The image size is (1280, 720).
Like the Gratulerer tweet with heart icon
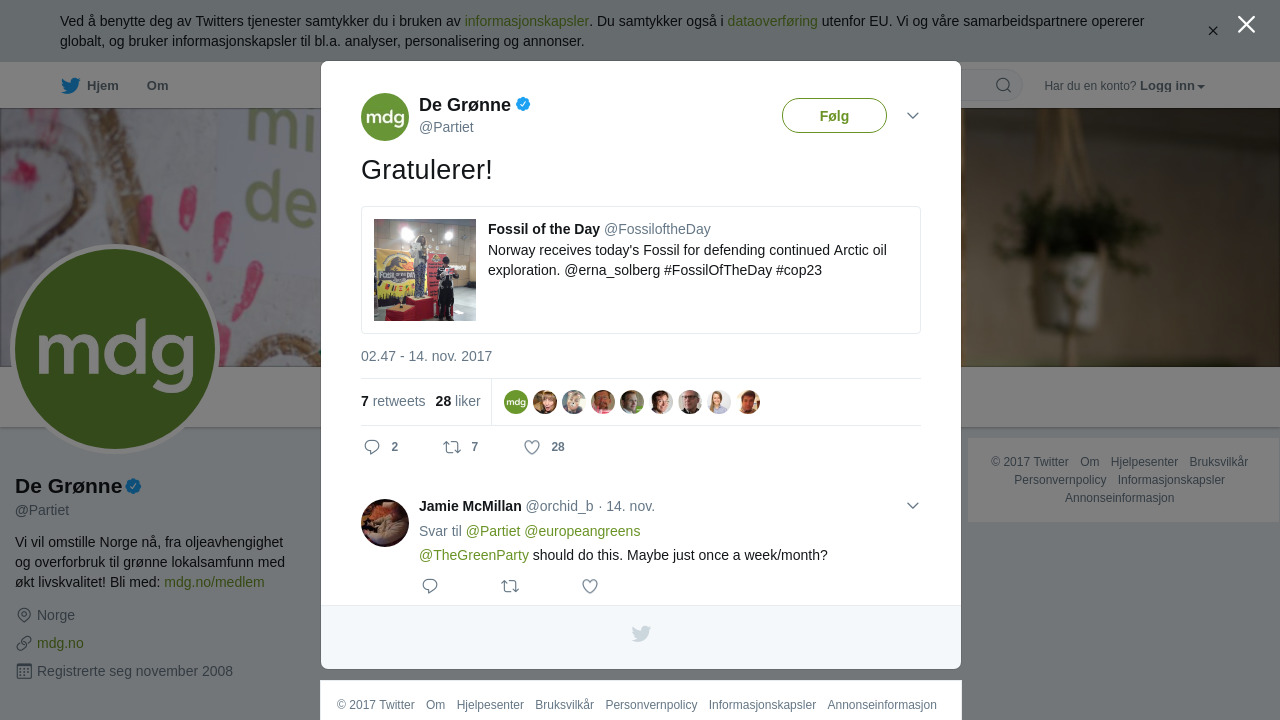[x=532, y=447]
